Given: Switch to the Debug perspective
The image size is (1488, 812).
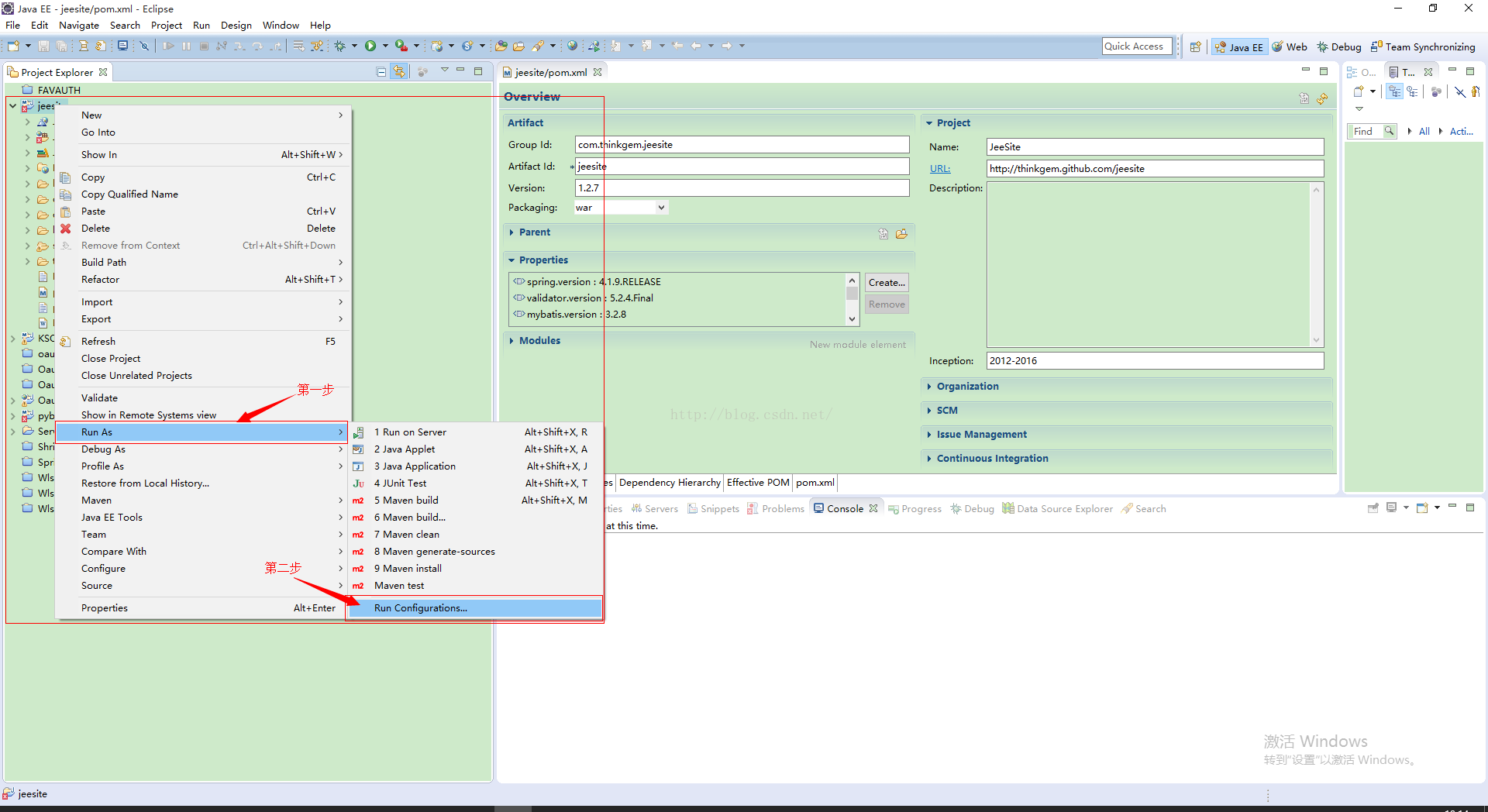Looking at the screenshot, I should tap(1339, 47).
